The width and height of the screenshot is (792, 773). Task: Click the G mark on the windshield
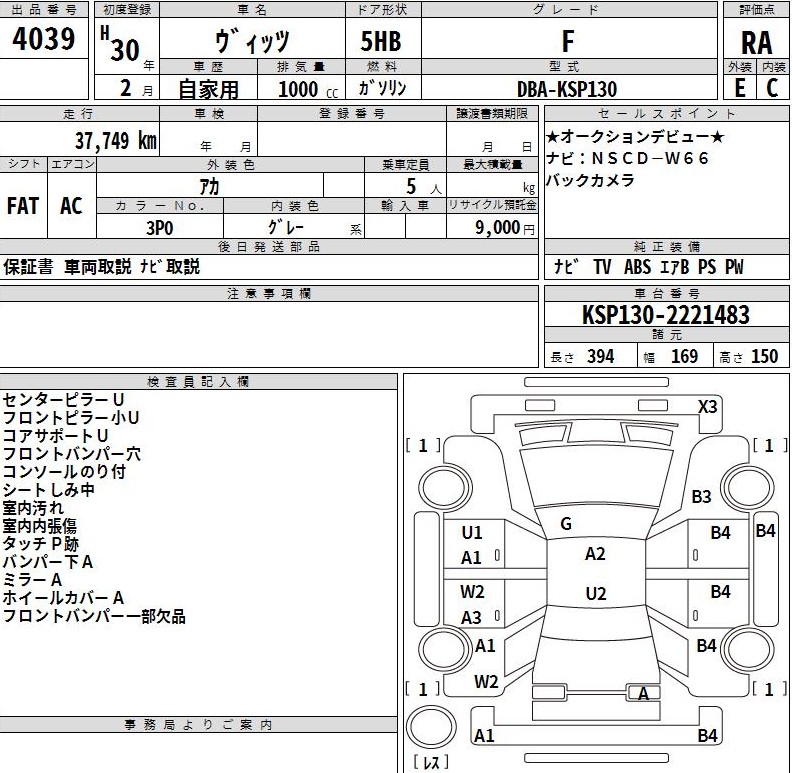click(565, 524)
